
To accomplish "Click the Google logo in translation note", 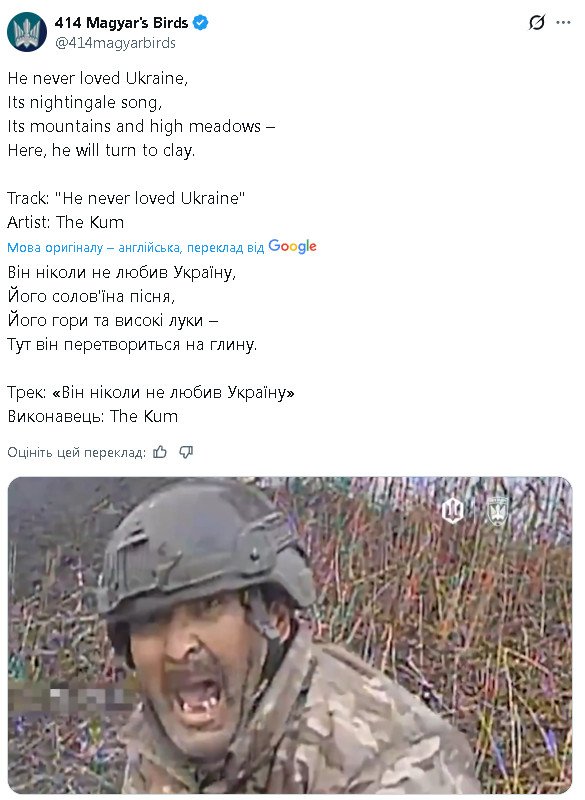I will (x=292, y=246).
